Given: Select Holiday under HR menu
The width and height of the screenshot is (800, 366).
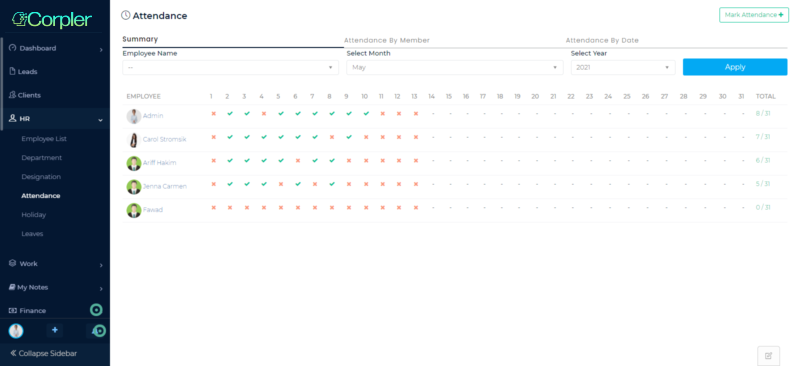Looking at the screenshot, I should [34, 215].
